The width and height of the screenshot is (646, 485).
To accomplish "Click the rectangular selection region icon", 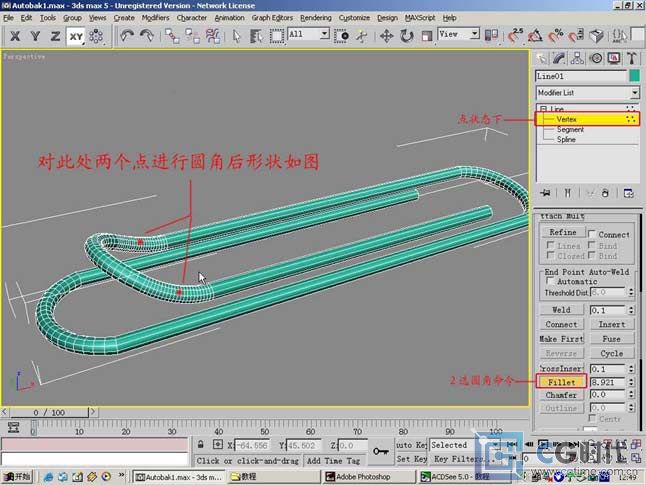I will [x=276, y=36].
